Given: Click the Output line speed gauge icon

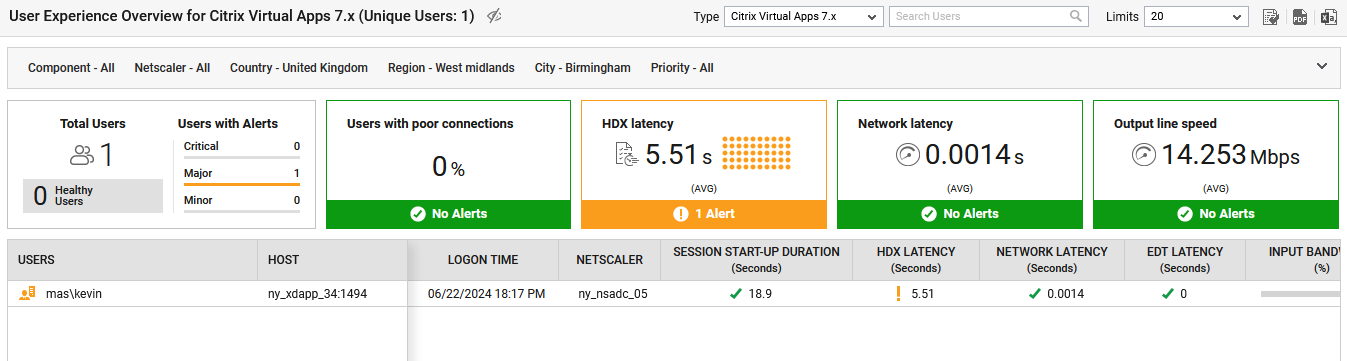Looking at the screenshot, I should coord(1143,155).
